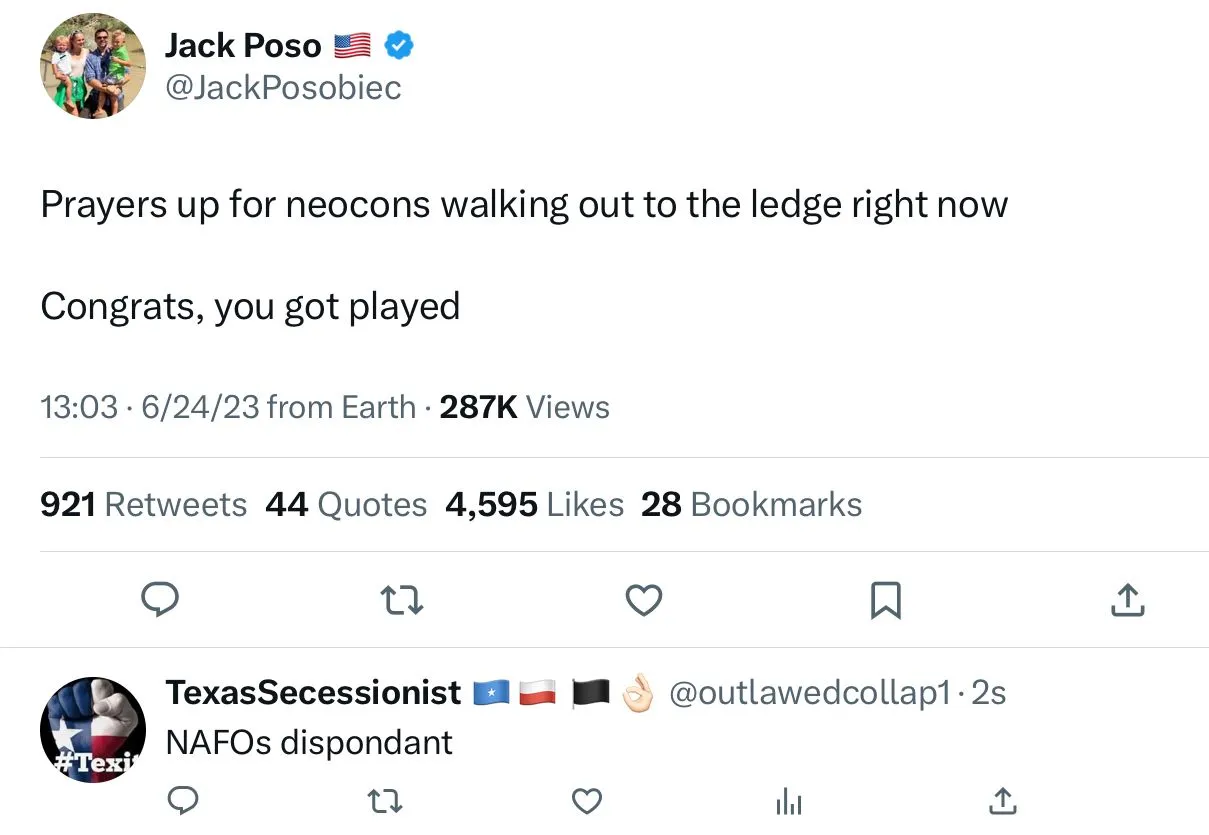Open the @JackPosobiec handle

(282, 88)
